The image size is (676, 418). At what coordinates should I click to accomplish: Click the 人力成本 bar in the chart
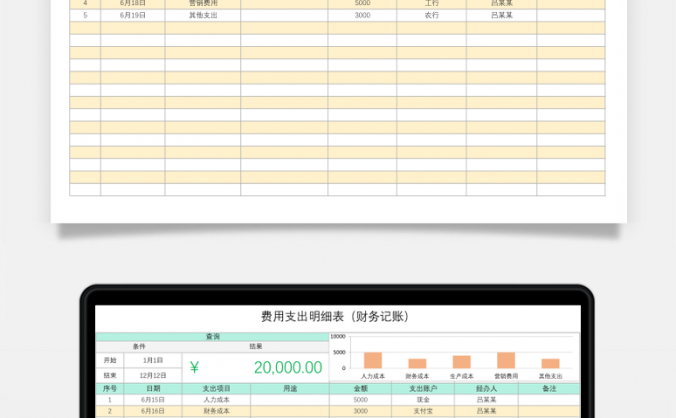click(x=373, y=360)
